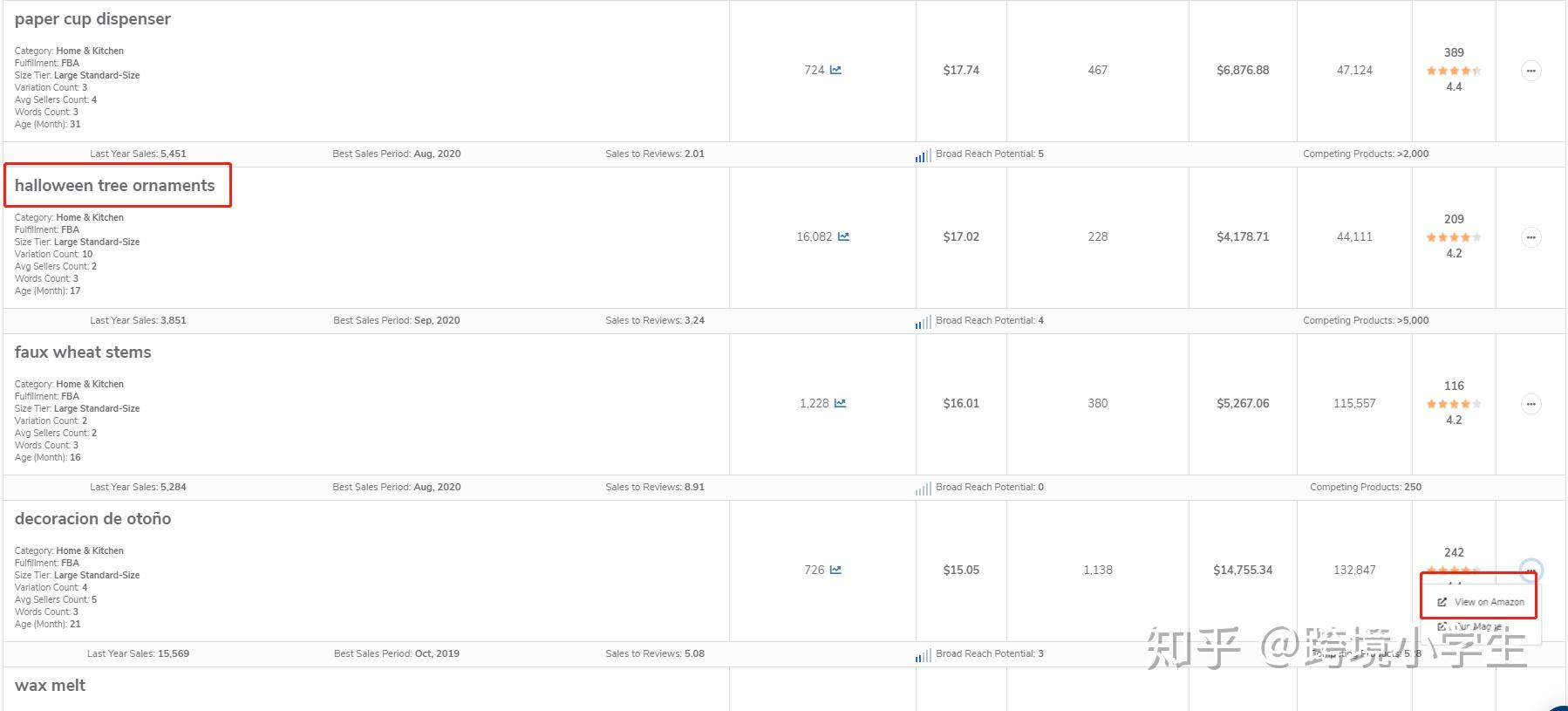1568x711 pixels.
Task: Open the ellipsis menu for faux wheat stems
Action: (x=1531, y=404)
